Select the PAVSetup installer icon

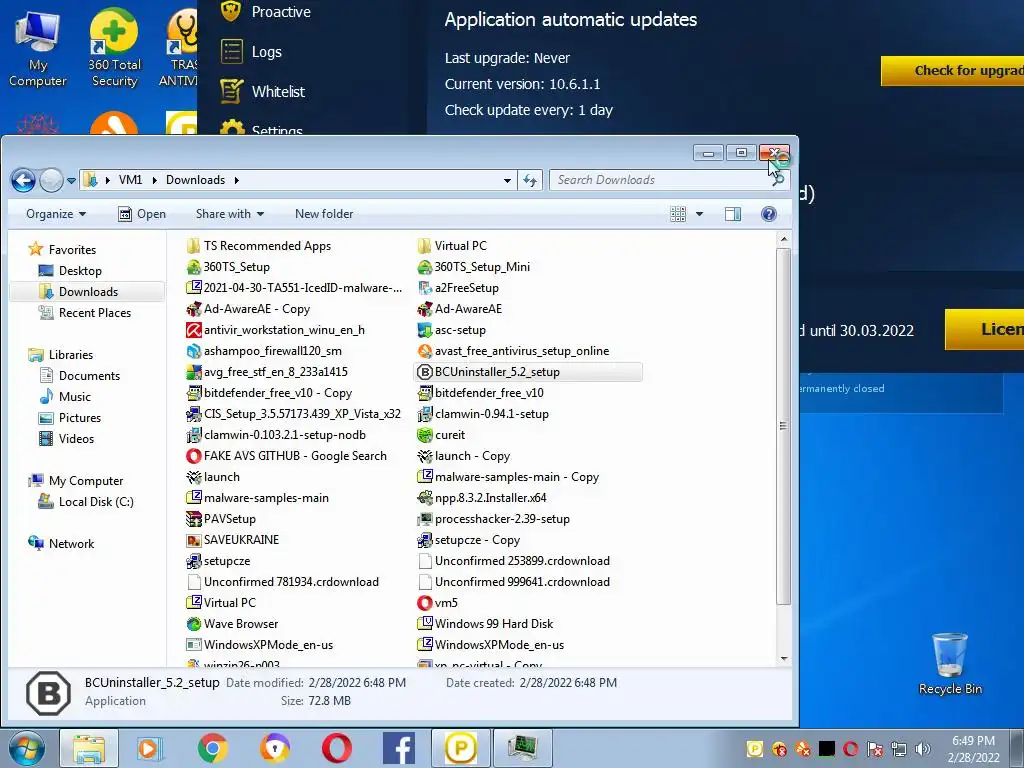[193, 519]
